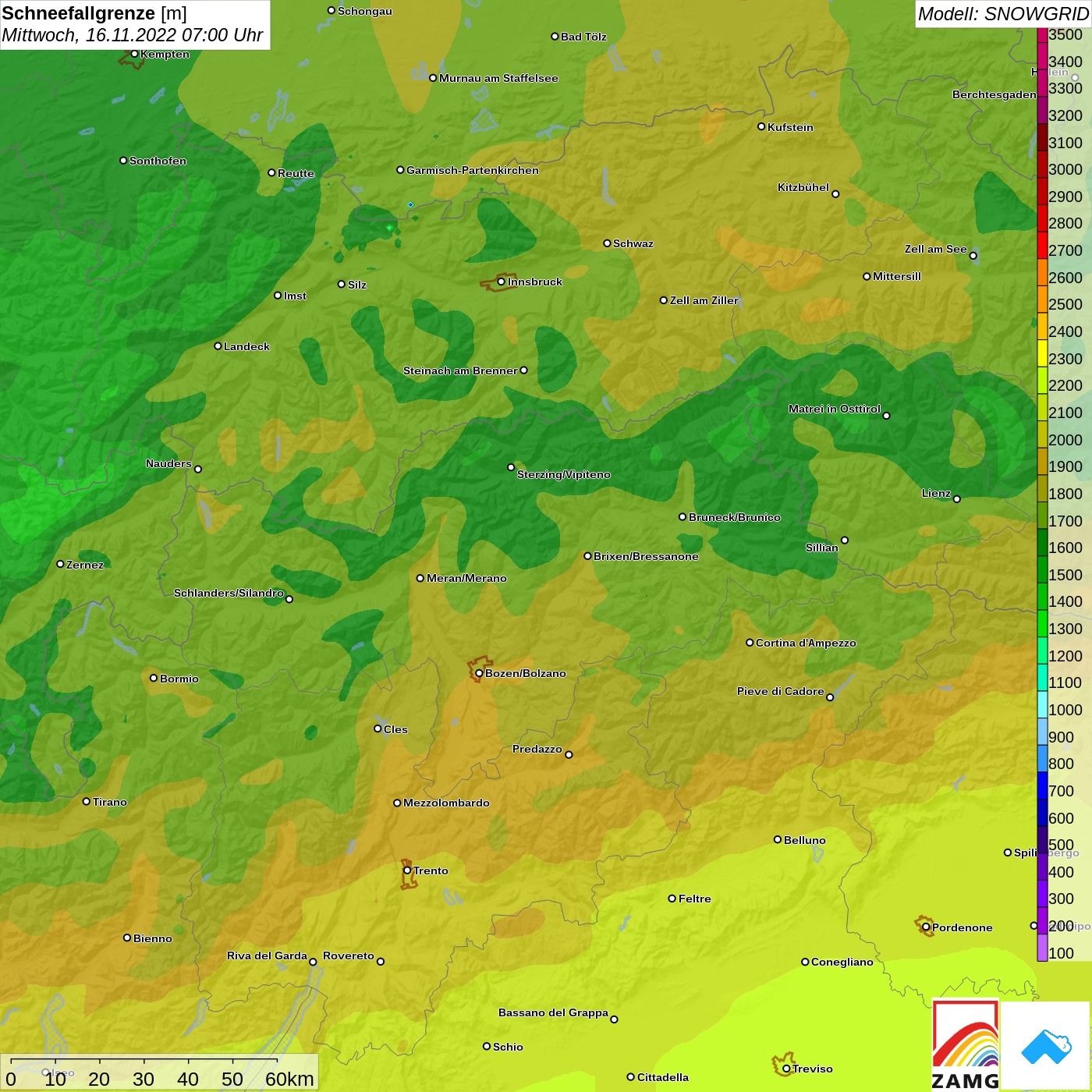
Task: Select the 'Pieve di Cadore' label
Action: point(780,691)
